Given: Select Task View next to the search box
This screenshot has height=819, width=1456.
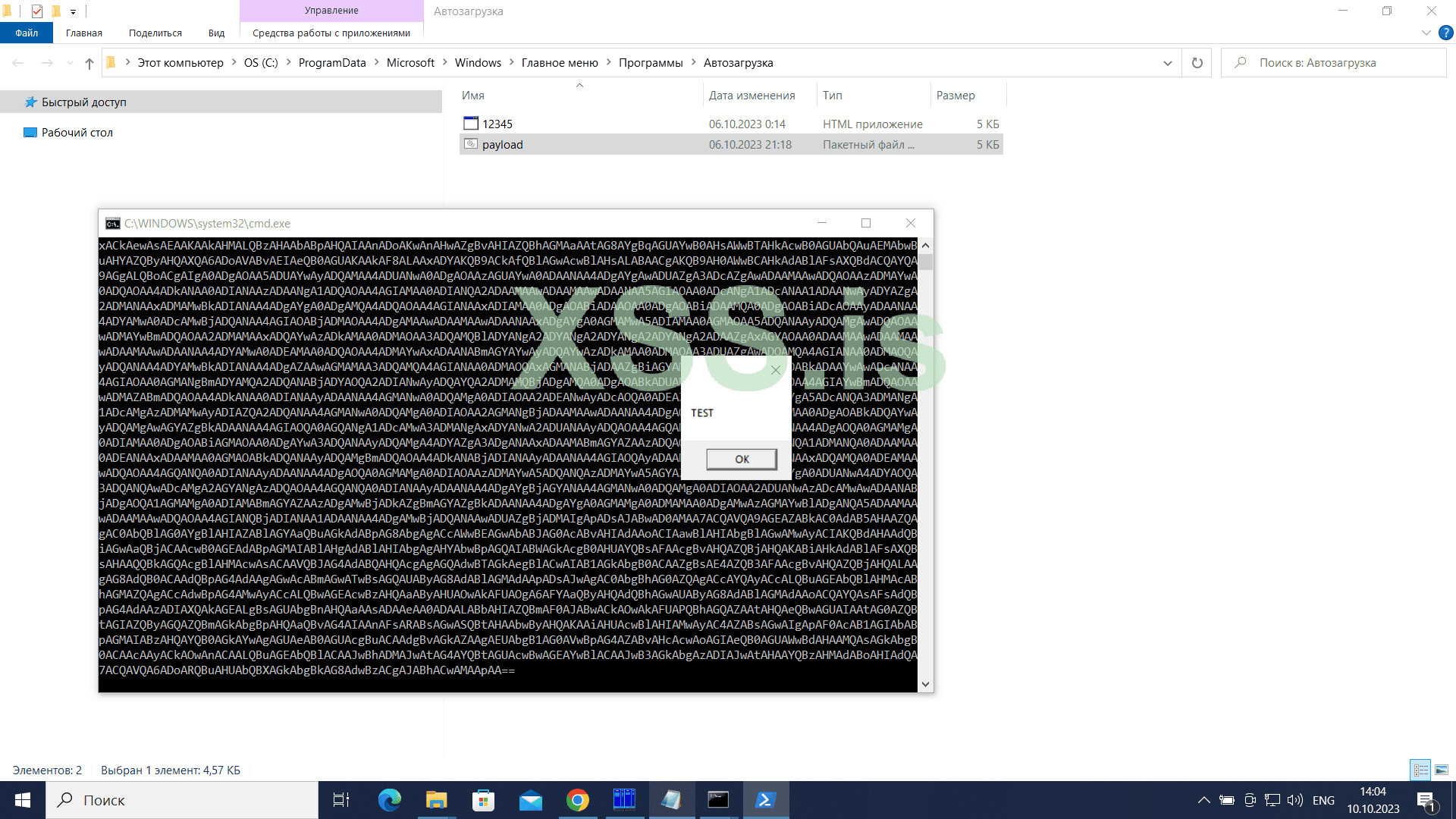Looking at the screenshot, I should point(341,800).
